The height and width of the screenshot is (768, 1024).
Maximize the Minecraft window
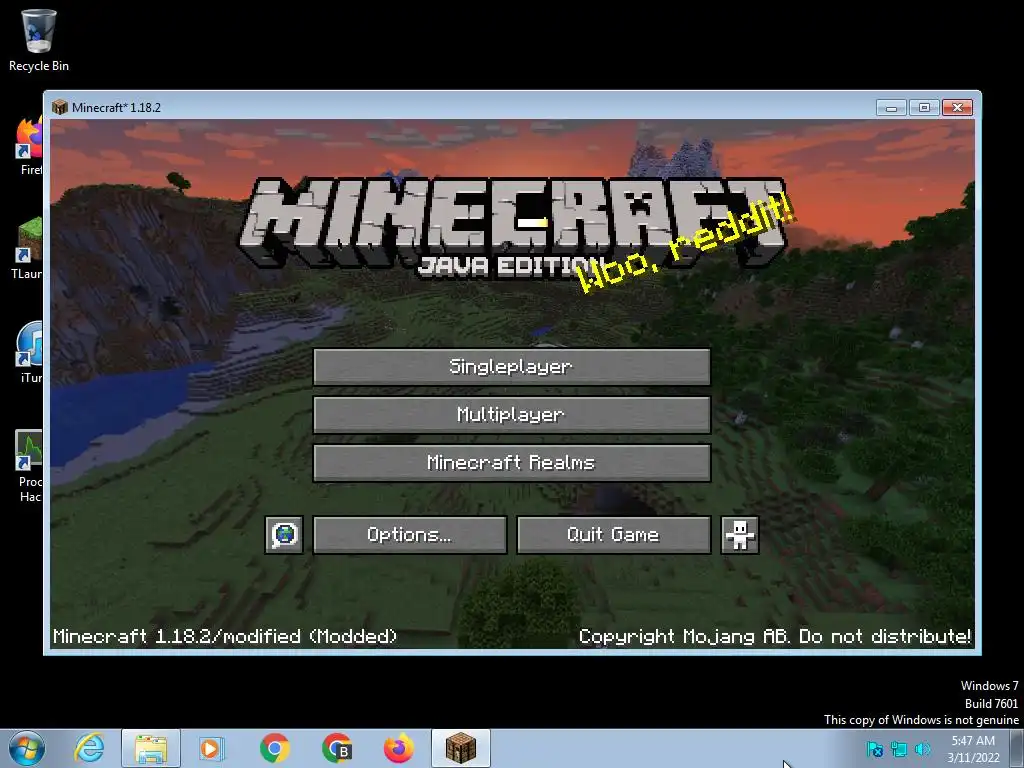tap(924, 107)
